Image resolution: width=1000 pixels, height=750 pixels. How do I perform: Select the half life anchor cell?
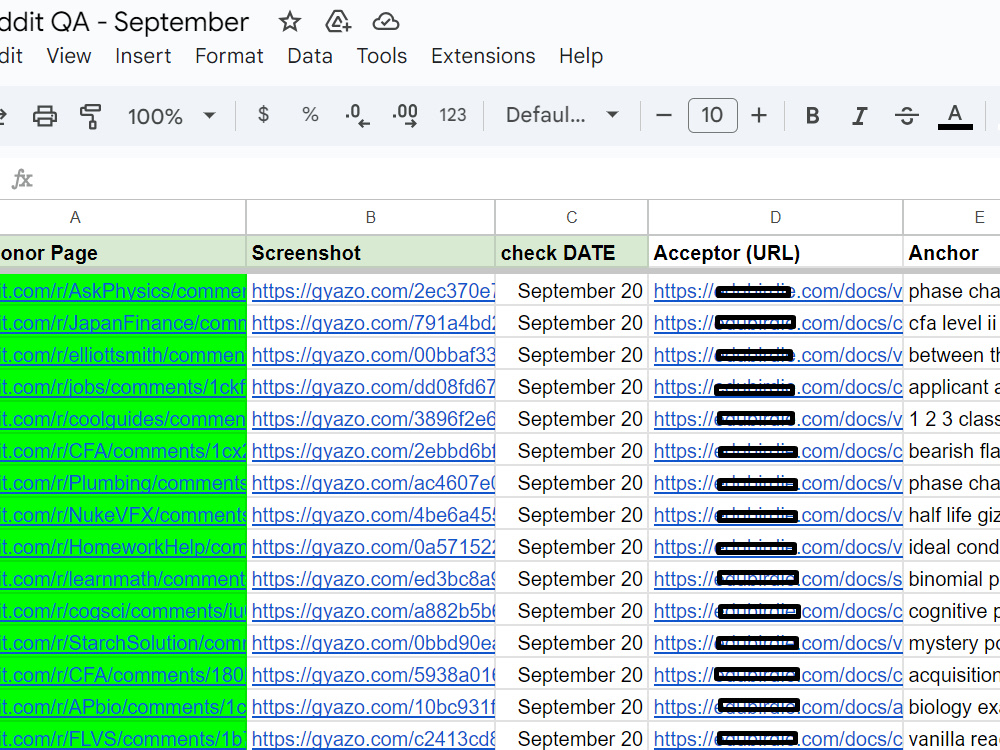point(952,515)
